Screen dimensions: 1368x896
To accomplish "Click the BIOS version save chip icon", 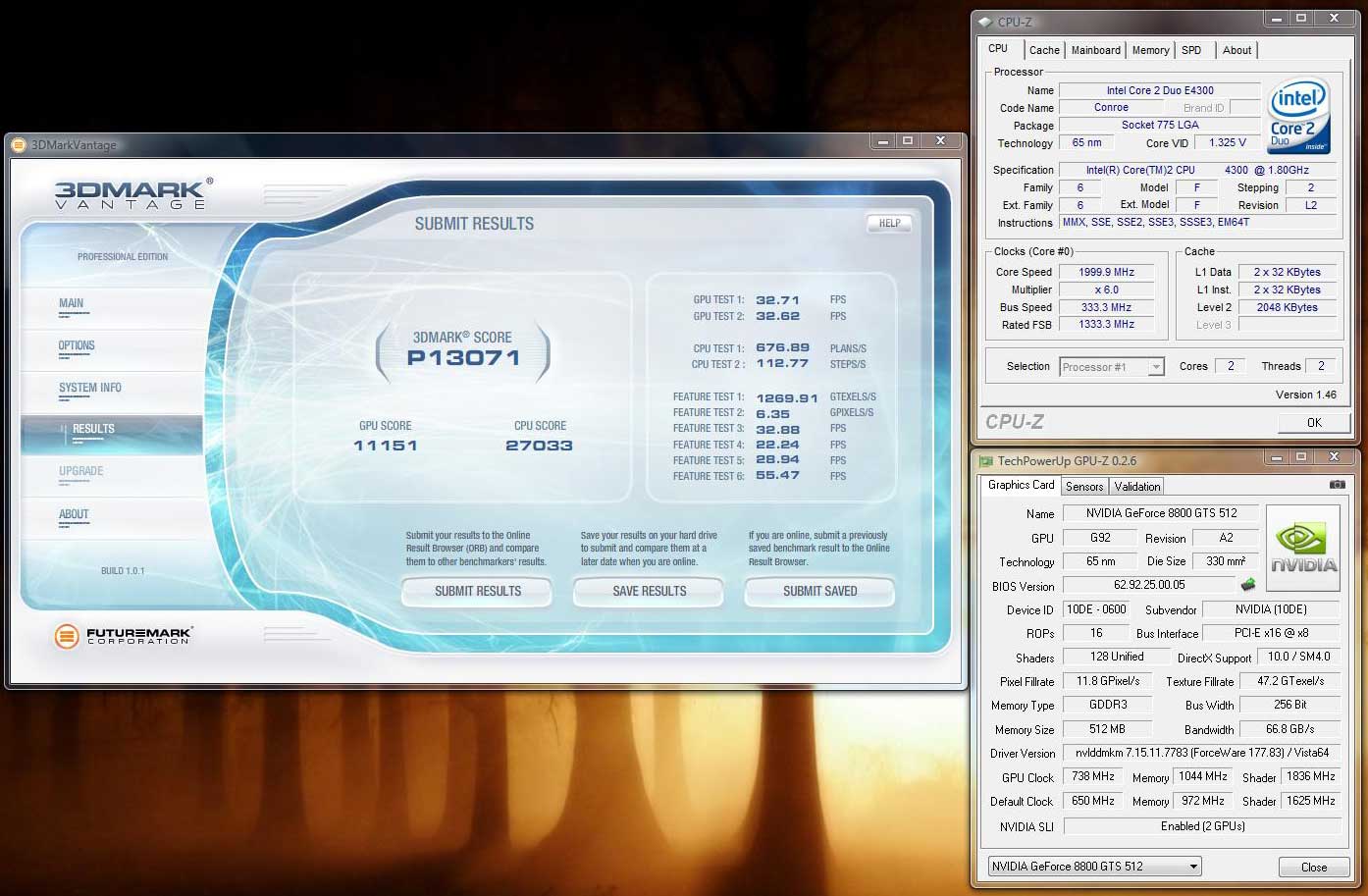I will [x=1248, y=585].
